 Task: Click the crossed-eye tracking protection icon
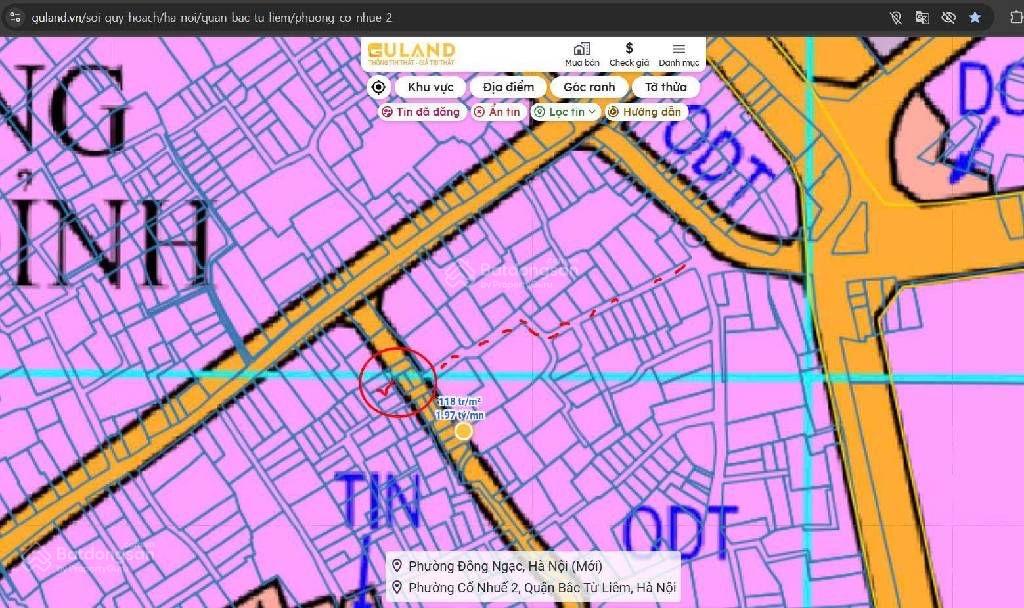[x=948, y=17]
